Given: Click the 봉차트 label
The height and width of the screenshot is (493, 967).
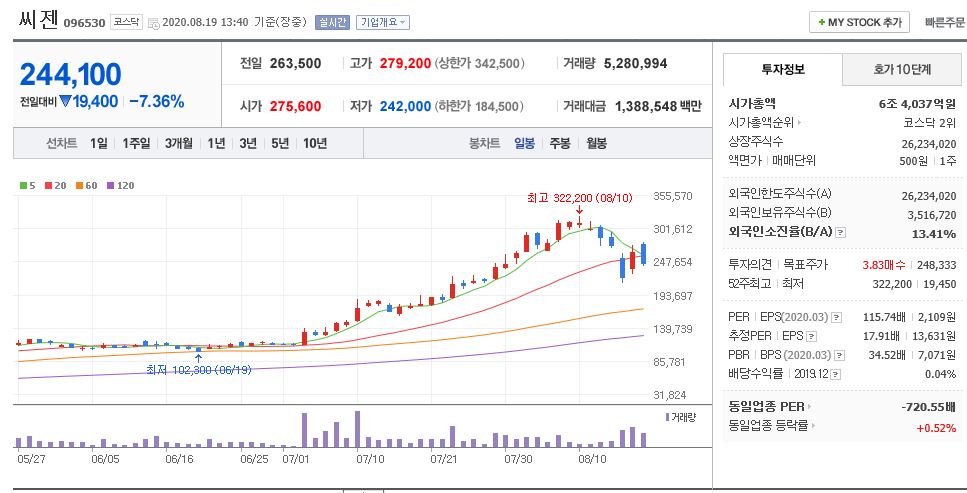Looking at the screenshot, I should click(x=484, y=143).
